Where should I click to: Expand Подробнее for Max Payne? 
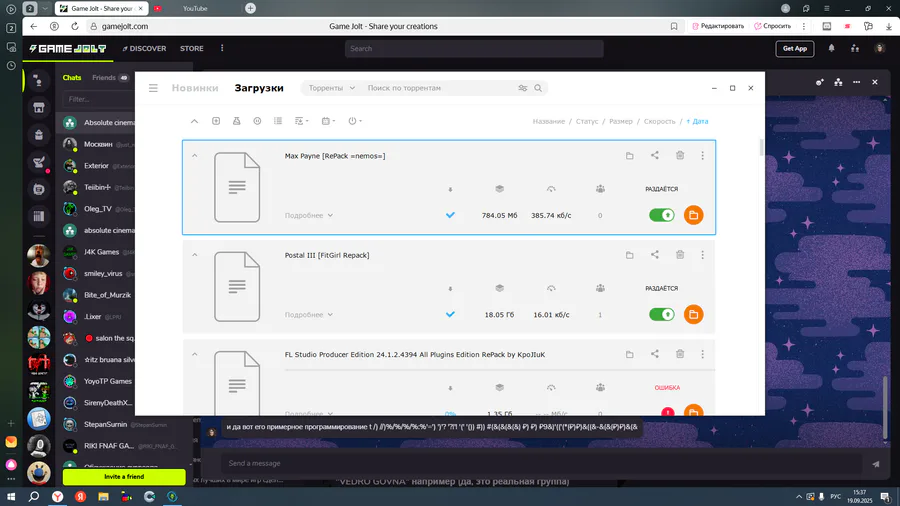[x=309, y=215]
